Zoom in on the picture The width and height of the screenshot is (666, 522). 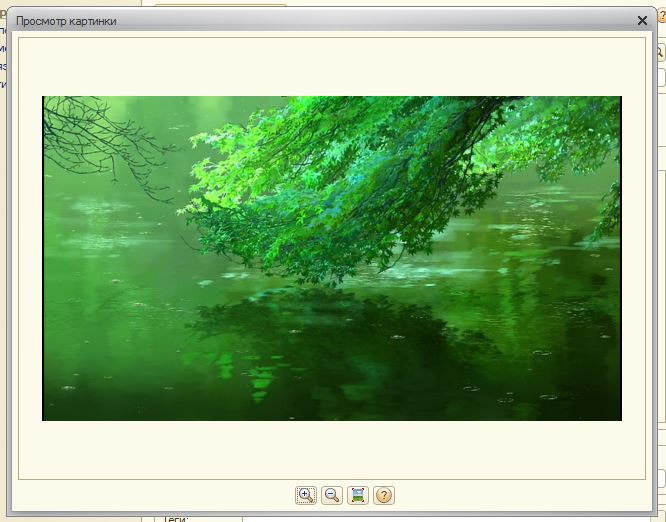(x=306, y=495)
